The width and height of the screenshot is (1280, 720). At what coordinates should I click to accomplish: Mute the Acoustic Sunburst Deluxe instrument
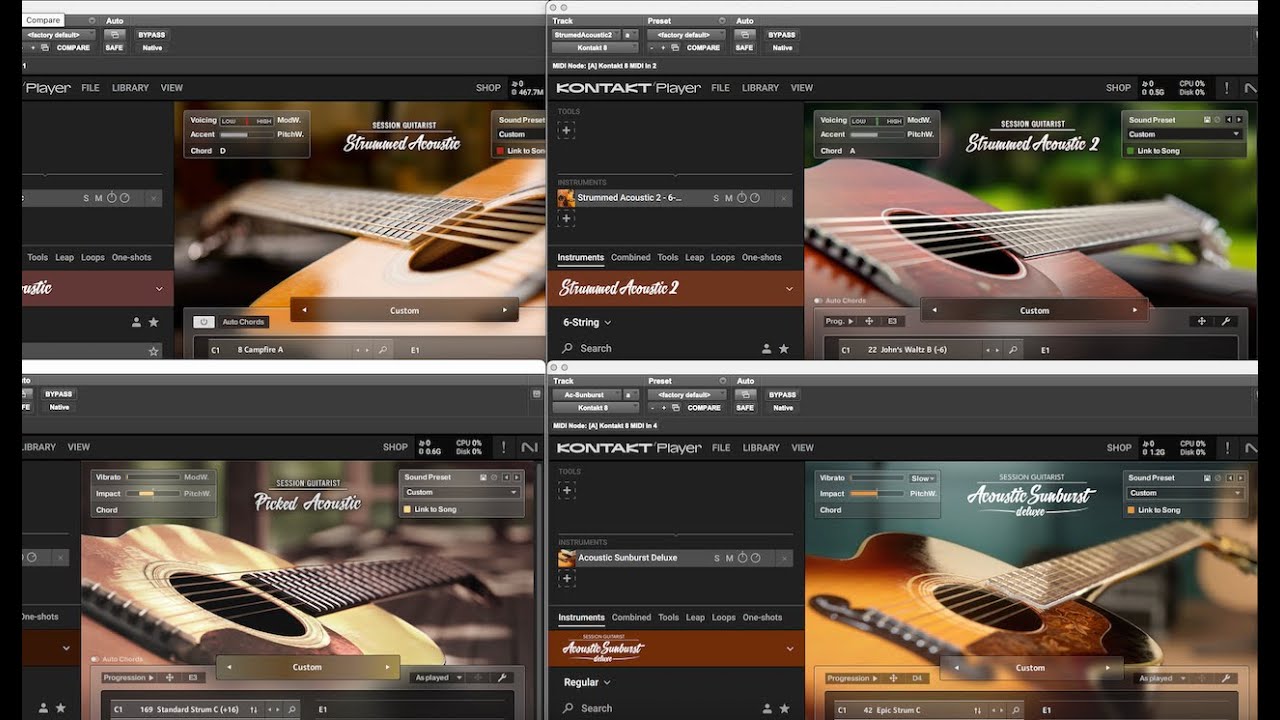click(x=730, y=558)
